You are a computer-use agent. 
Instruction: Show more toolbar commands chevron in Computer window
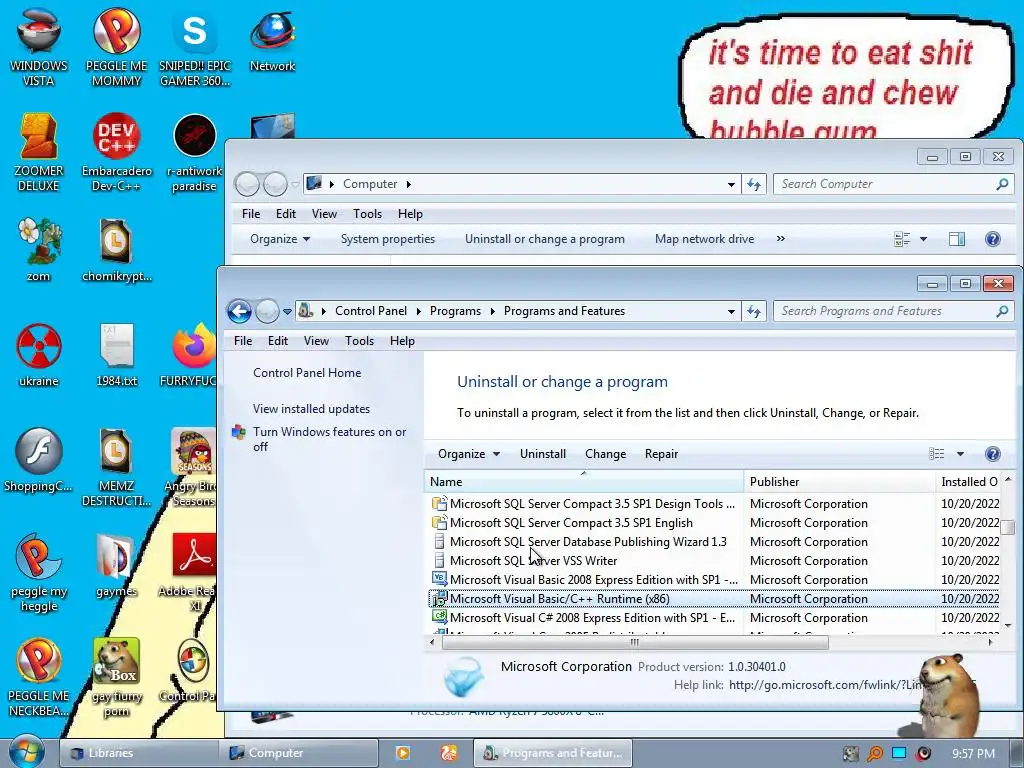pyautogui.click(x=780, y=239)
